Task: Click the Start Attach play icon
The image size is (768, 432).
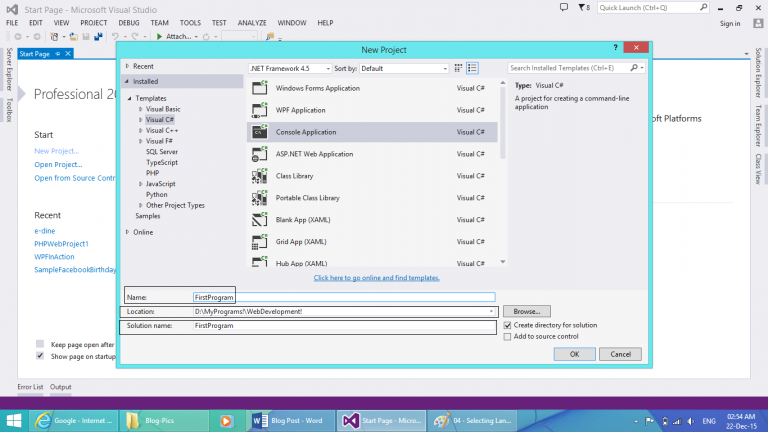Action: pyautogui.click(x=159, y=37)
